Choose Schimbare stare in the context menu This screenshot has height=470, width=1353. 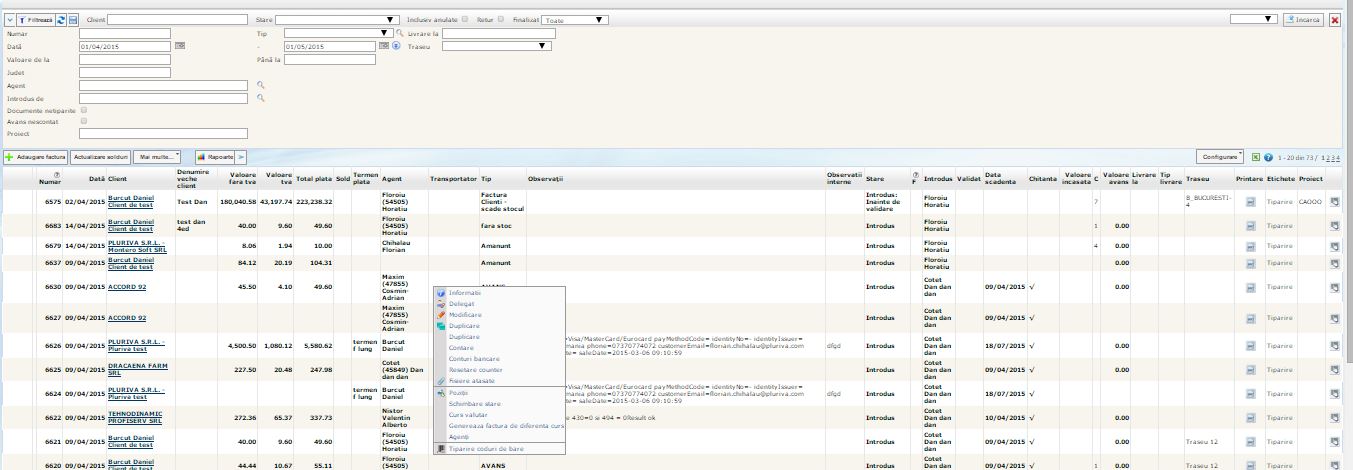[474, 403]
